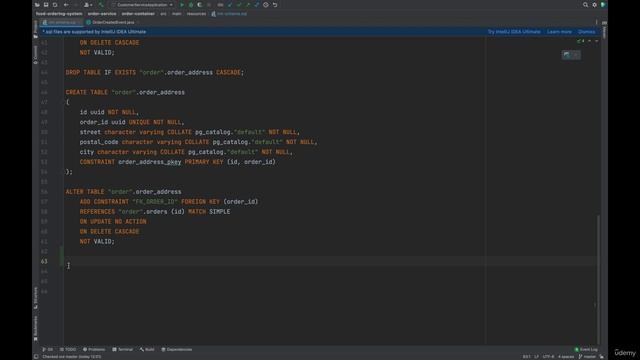The height and width of the screenshot is (360, 640).
Task: Click the Synchronize/reload toolbar icon
Action: pyautogui.click(x=55, y=5)
